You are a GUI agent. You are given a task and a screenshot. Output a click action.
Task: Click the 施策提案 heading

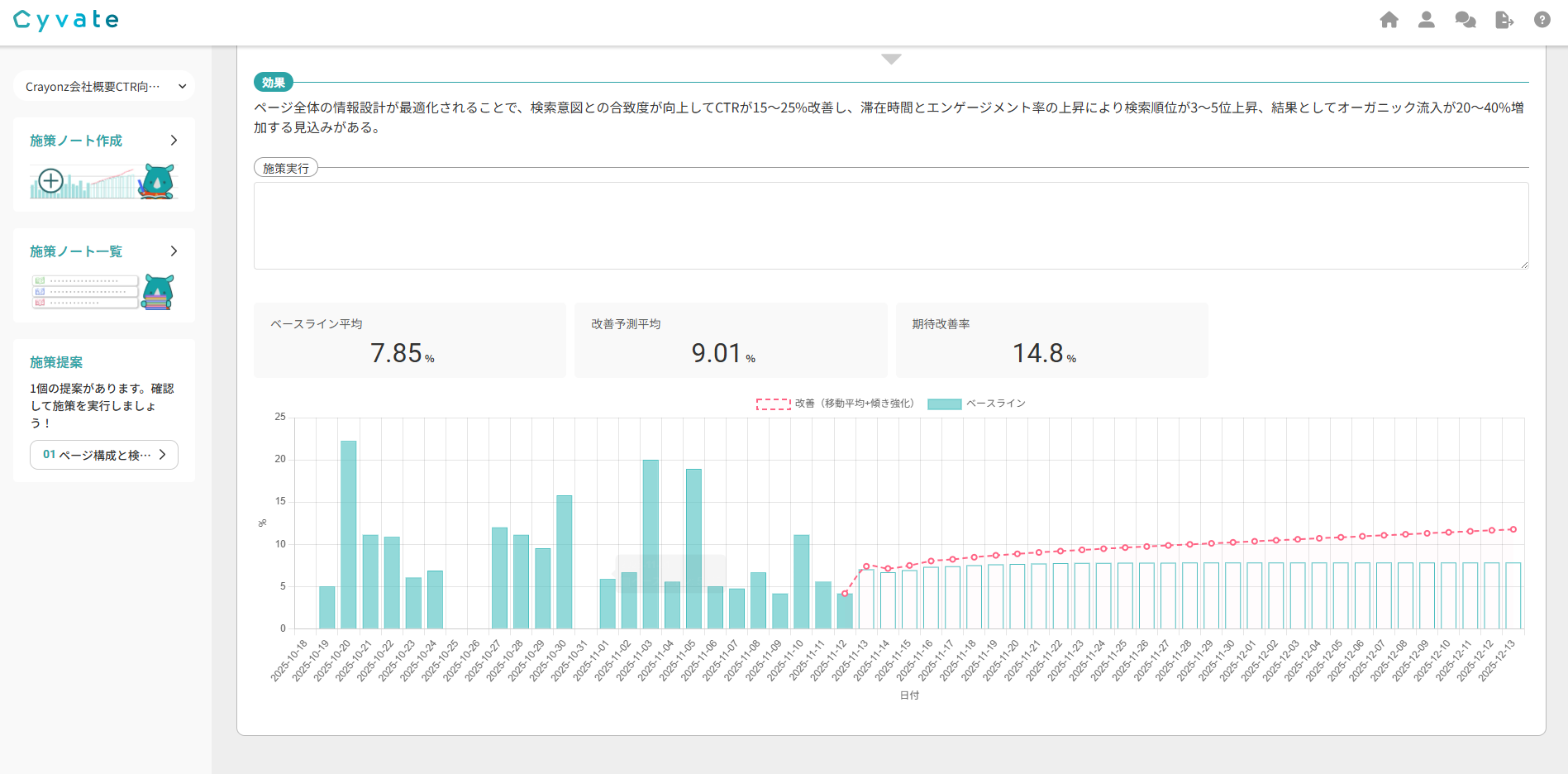56,362
